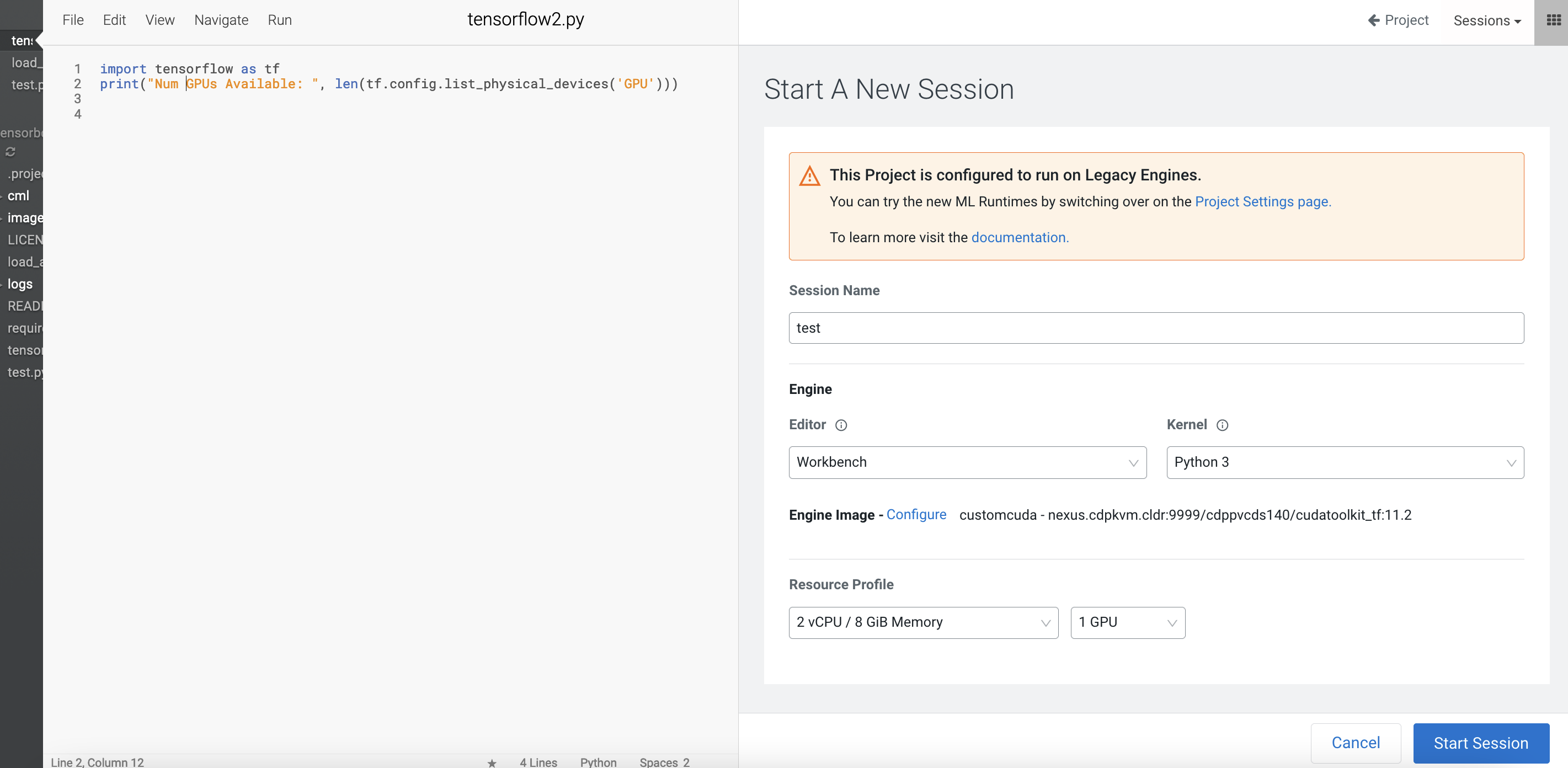Open the Kernel Python 3 dropdown

point(1345,462)
